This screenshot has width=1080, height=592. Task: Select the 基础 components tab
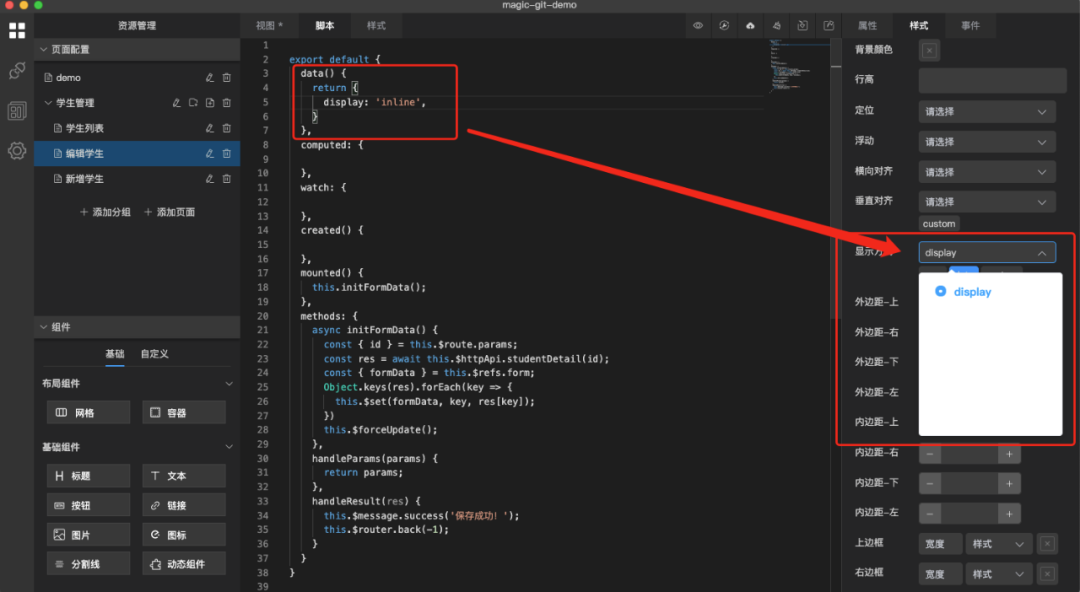tap(115, 354)
